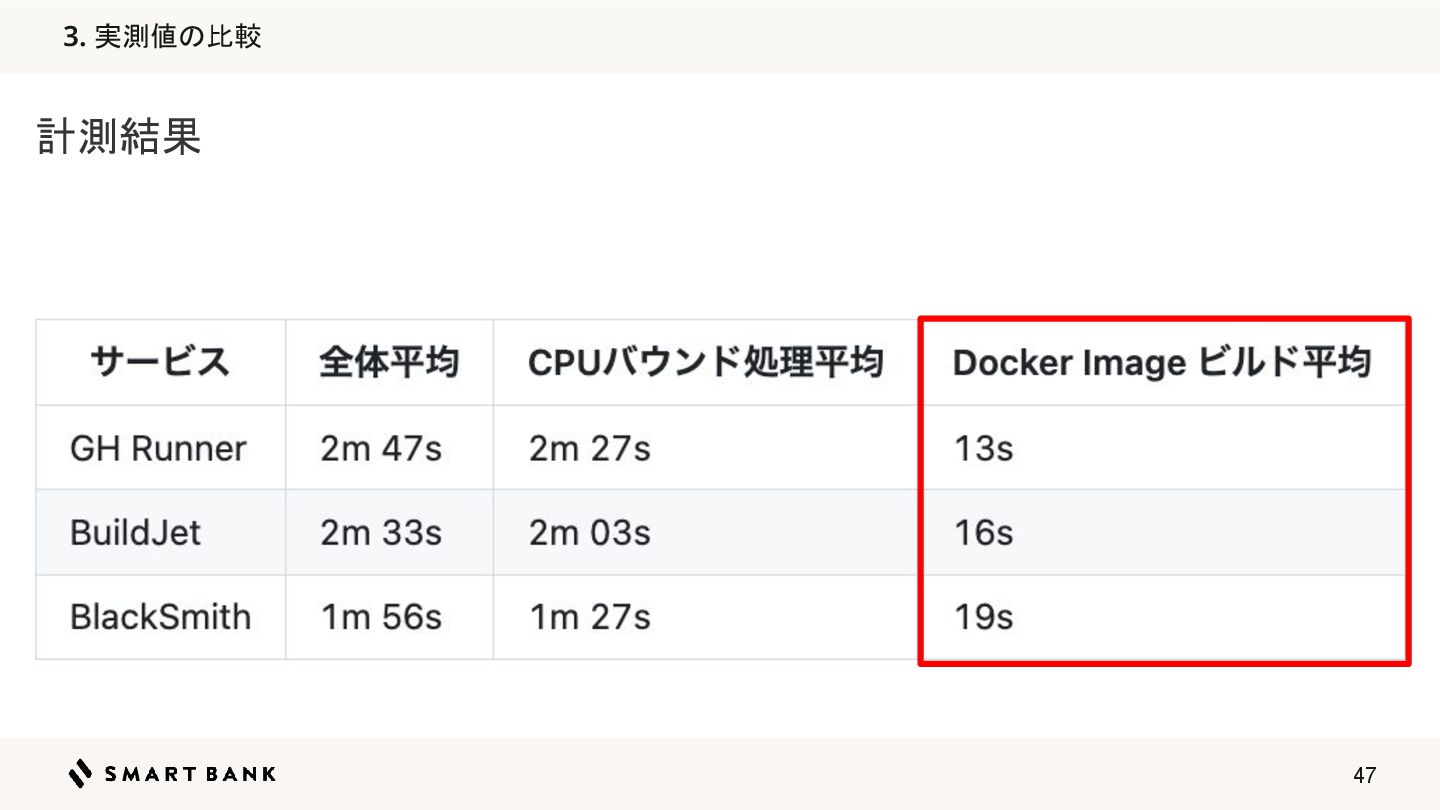The height and width of the screenshot is (810, 1440).
Task: Click the 16s Docker build cell
Action: [x=982, y=532]
